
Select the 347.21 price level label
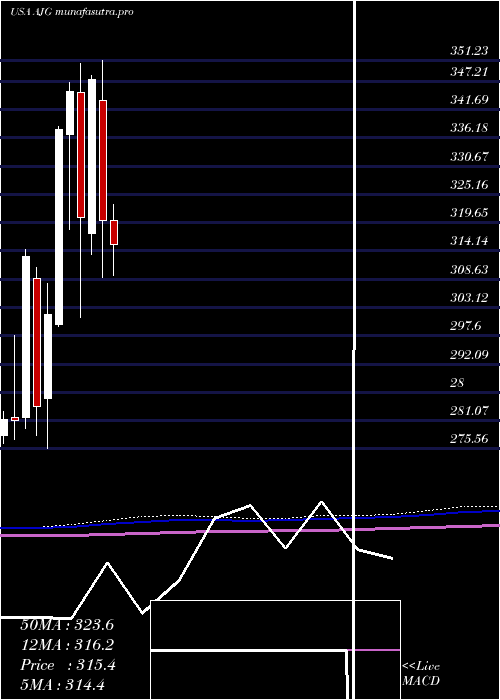click(469, 71)
